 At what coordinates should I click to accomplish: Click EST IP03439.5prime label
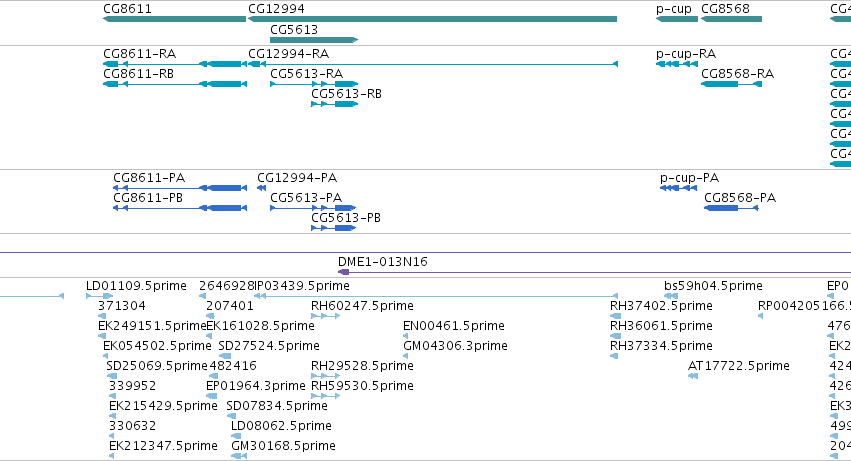tap(302, 286)
